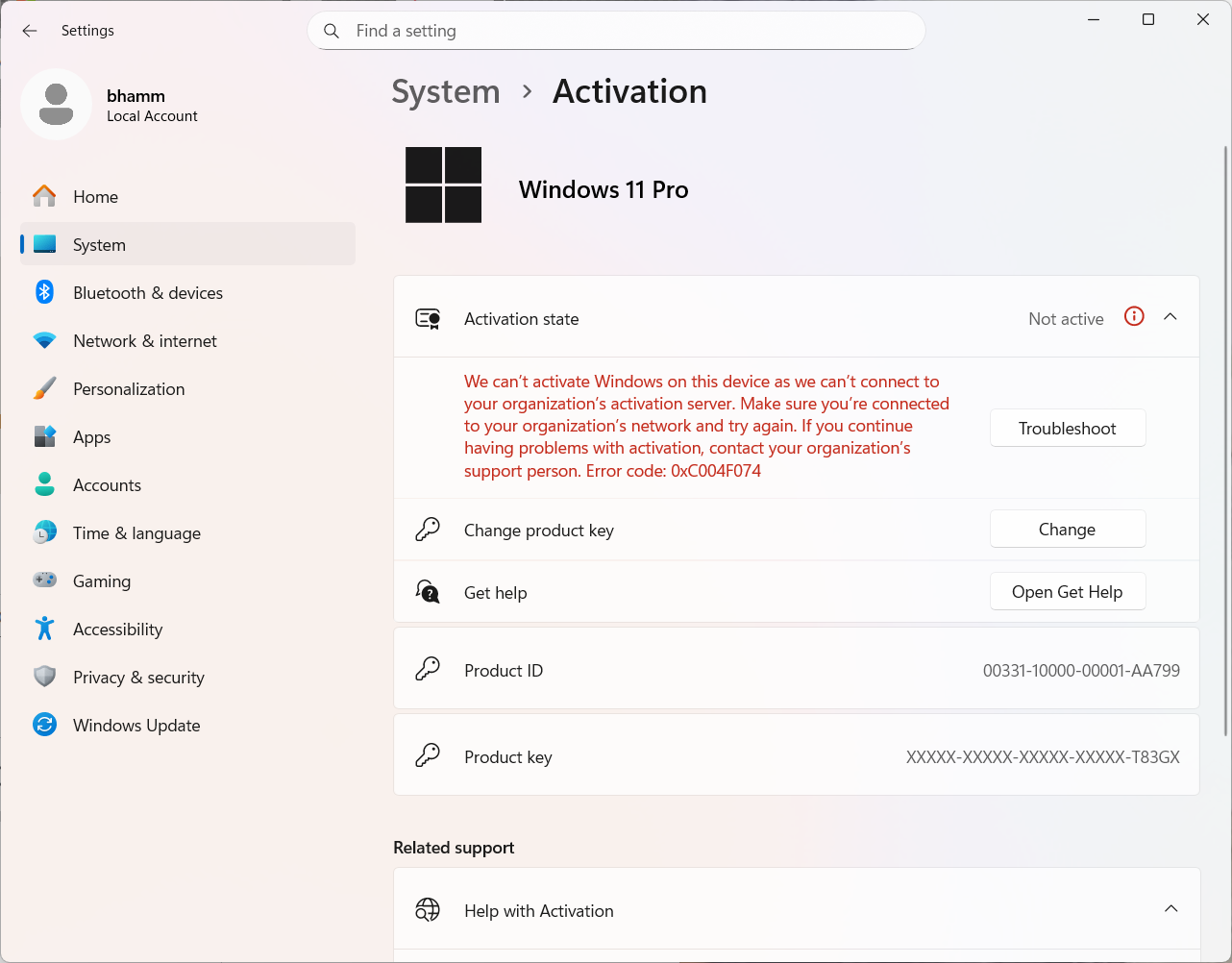Image resolution: width=1232 pixels, height=963 pixels.
Task: Click the Not active status text
Action: 1066,319
